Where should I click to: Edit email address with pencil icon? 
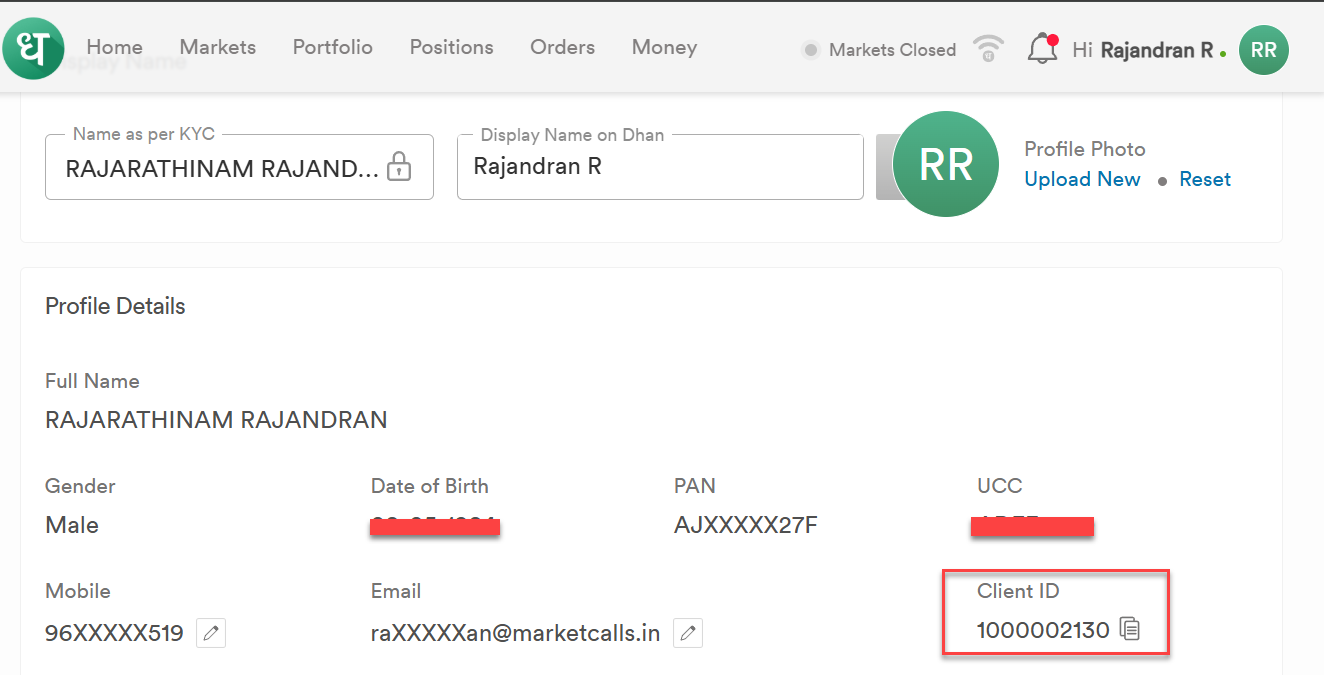click(688, 633)
